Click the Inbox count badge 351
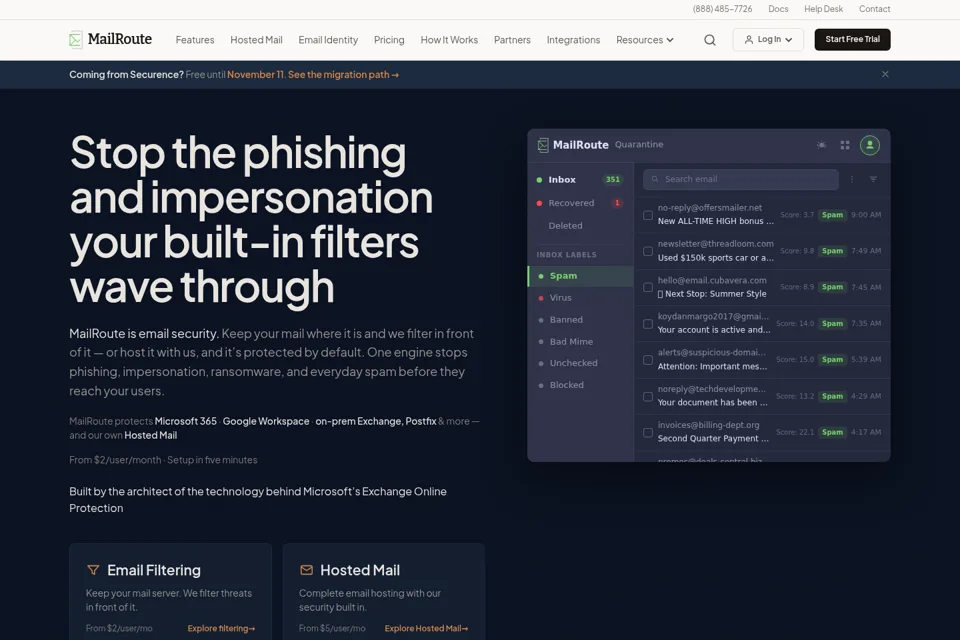 click(613, 180)
